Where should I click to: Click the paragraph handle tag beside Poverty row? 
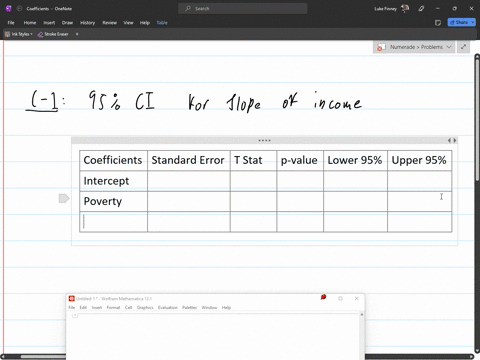(x=64, y=199)
